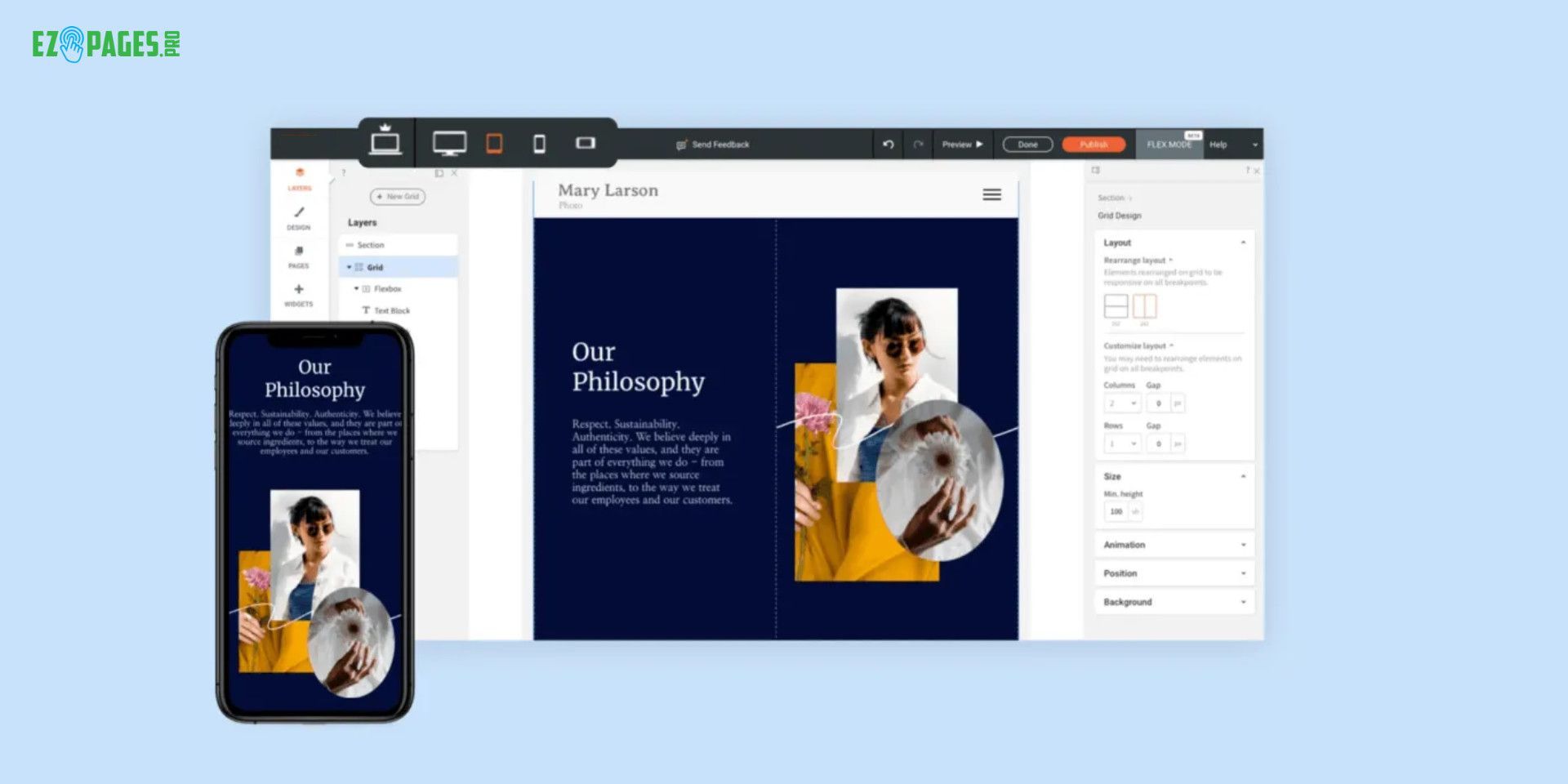Close the Grid Design panel
Viewport: 1568px width, 784px height.
[1256, 171]
